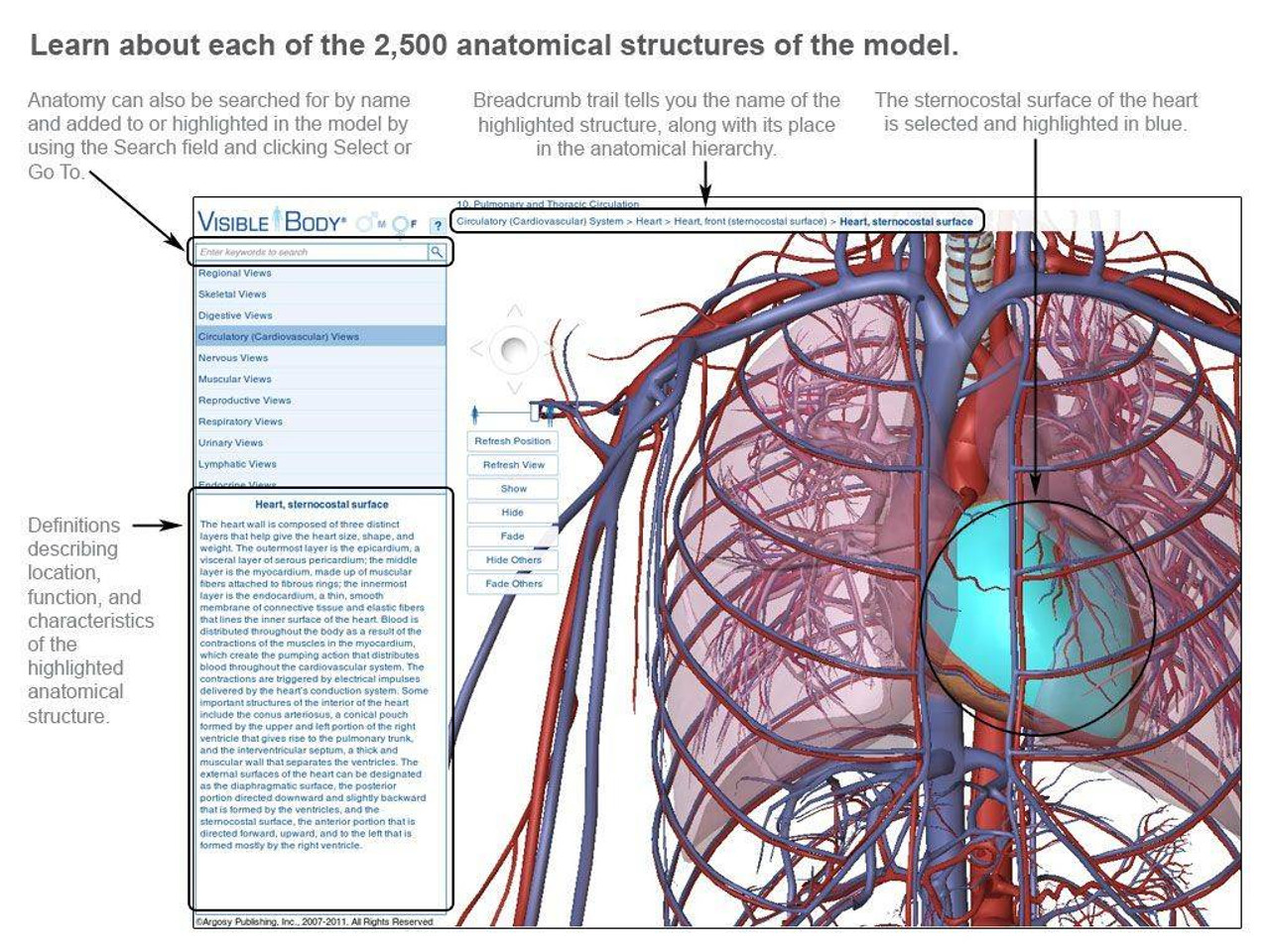Screen dimensions: 1270x952
Task: Click 'Circulatory (Cardiovascular) System' breadcrumb
Action: (x=540, y=221)
